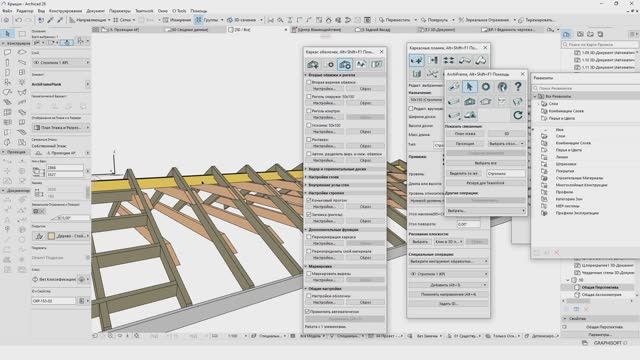Enable the Ригель изнутри checkbox
640x360 pixels.
click(309, 111)
